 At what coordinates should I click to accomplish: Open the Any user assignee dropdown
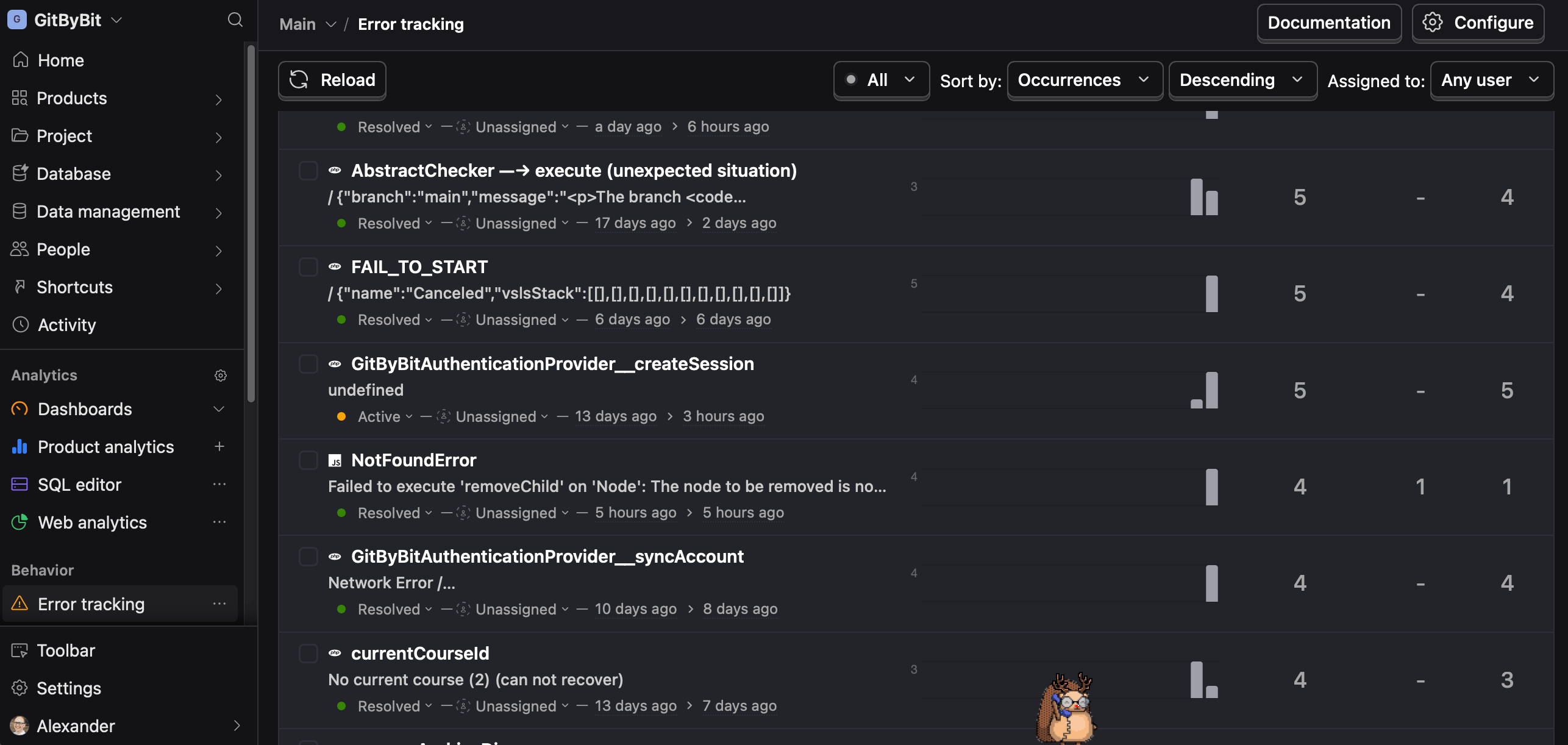tap(1491, 80)
